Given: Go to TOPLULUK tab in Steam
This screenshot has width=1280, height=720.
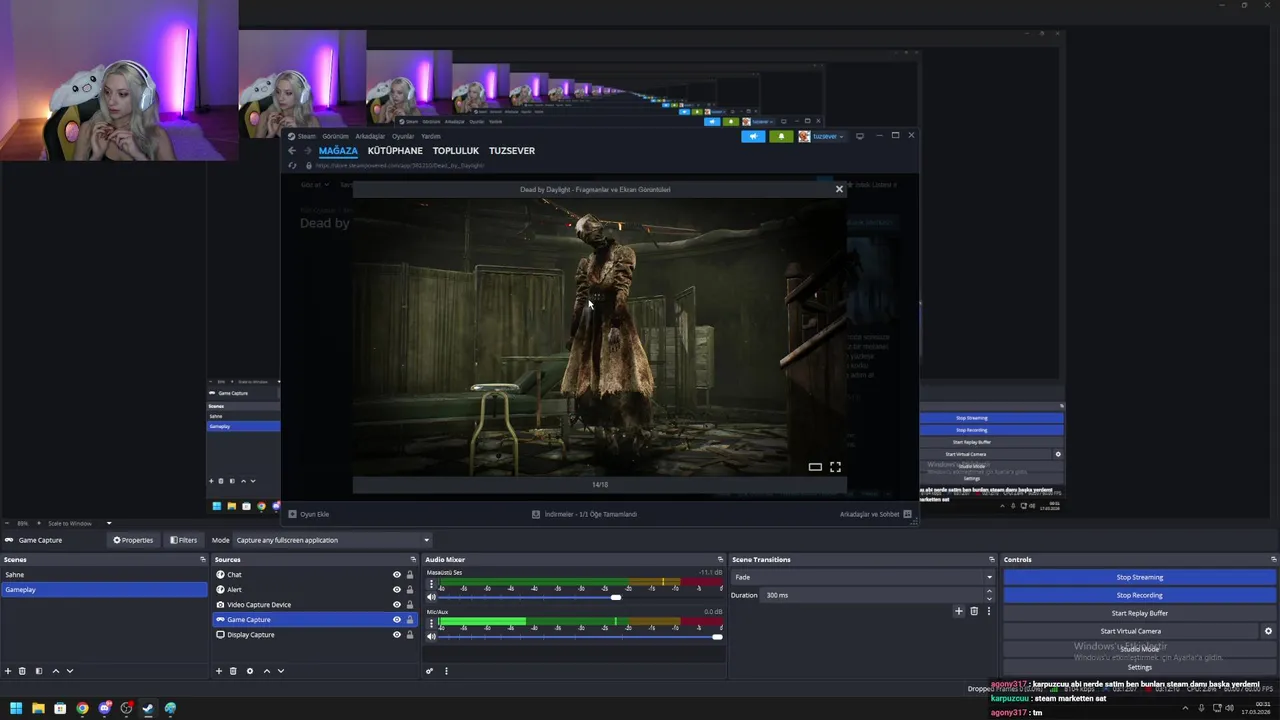Looking at the screenshot, I should (456, 151).
